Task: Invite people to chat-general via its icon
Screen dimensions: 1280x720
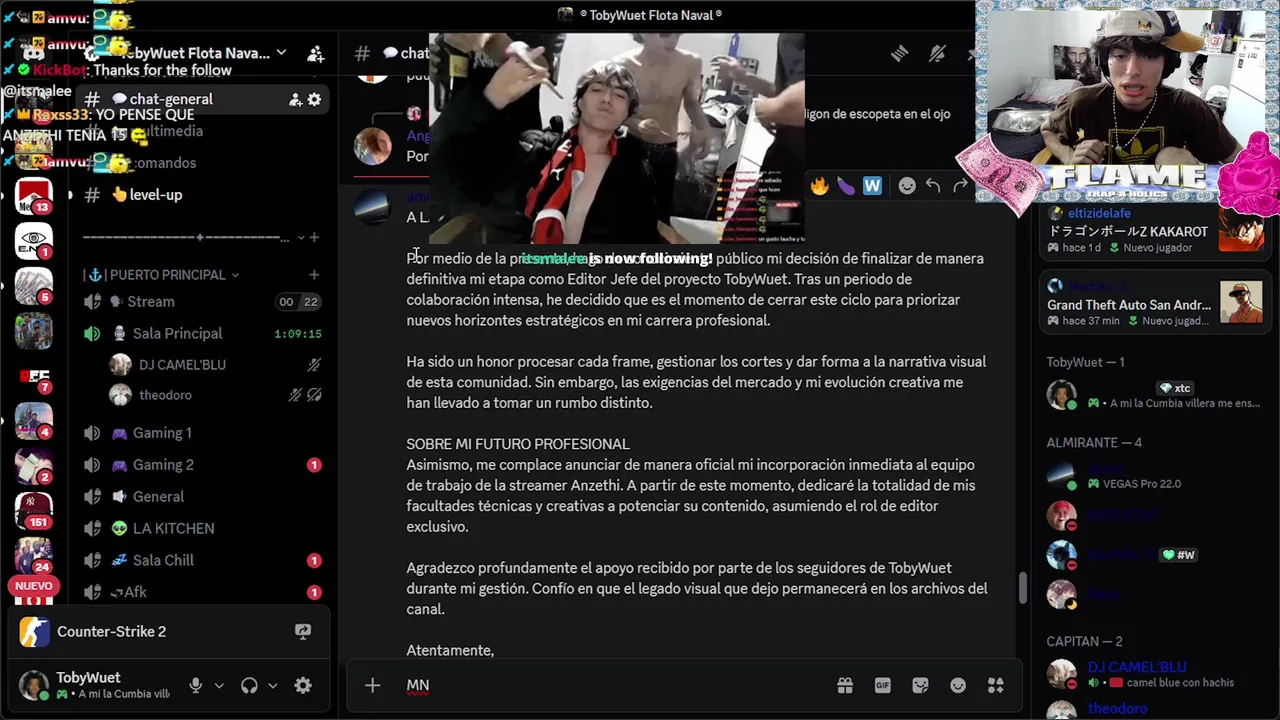Action: 295,99
